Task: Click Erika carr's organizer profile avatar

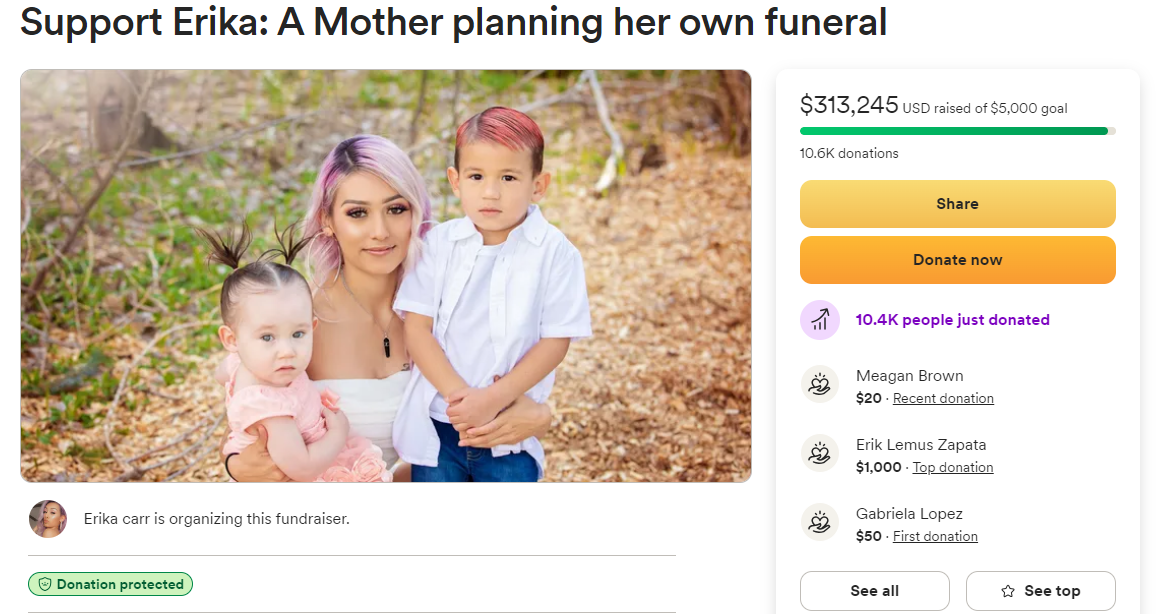Action: pyautogui.click(x=48, y=519)
